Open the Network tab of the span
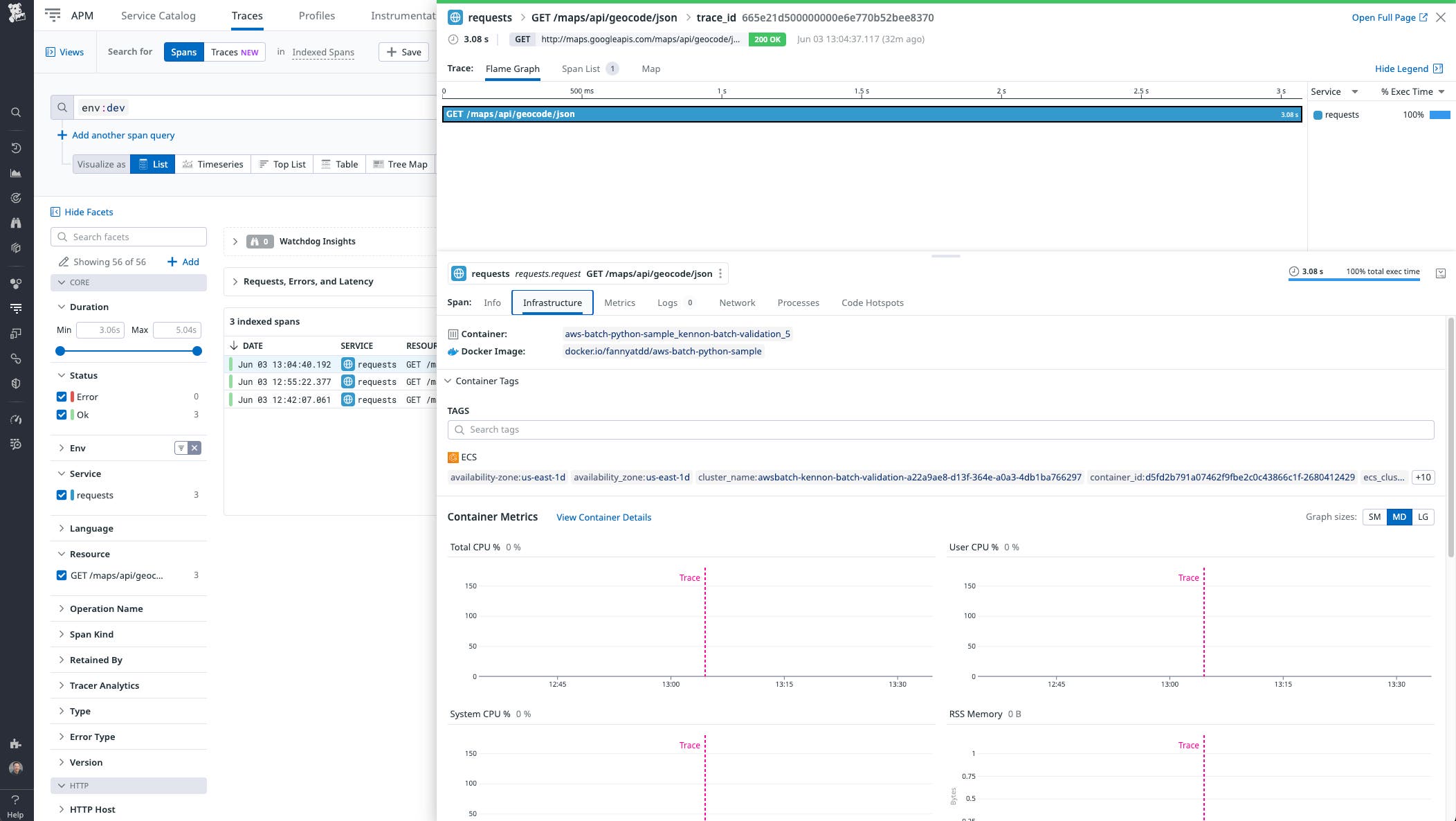Screen dimensions: 1456x821 pos(736,303)
